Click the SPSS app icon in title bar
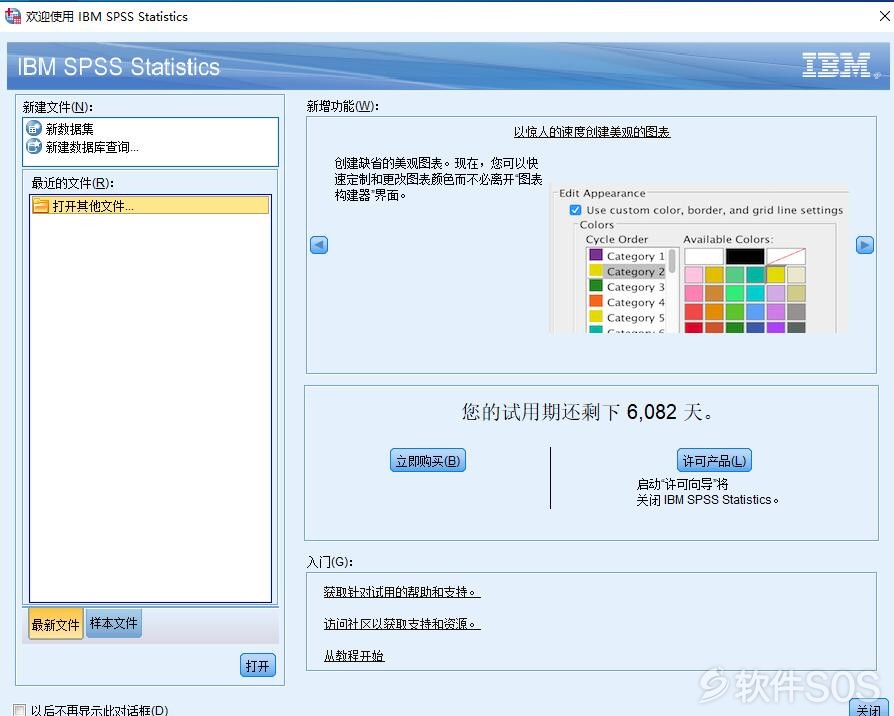 click(x=12, y=16)
